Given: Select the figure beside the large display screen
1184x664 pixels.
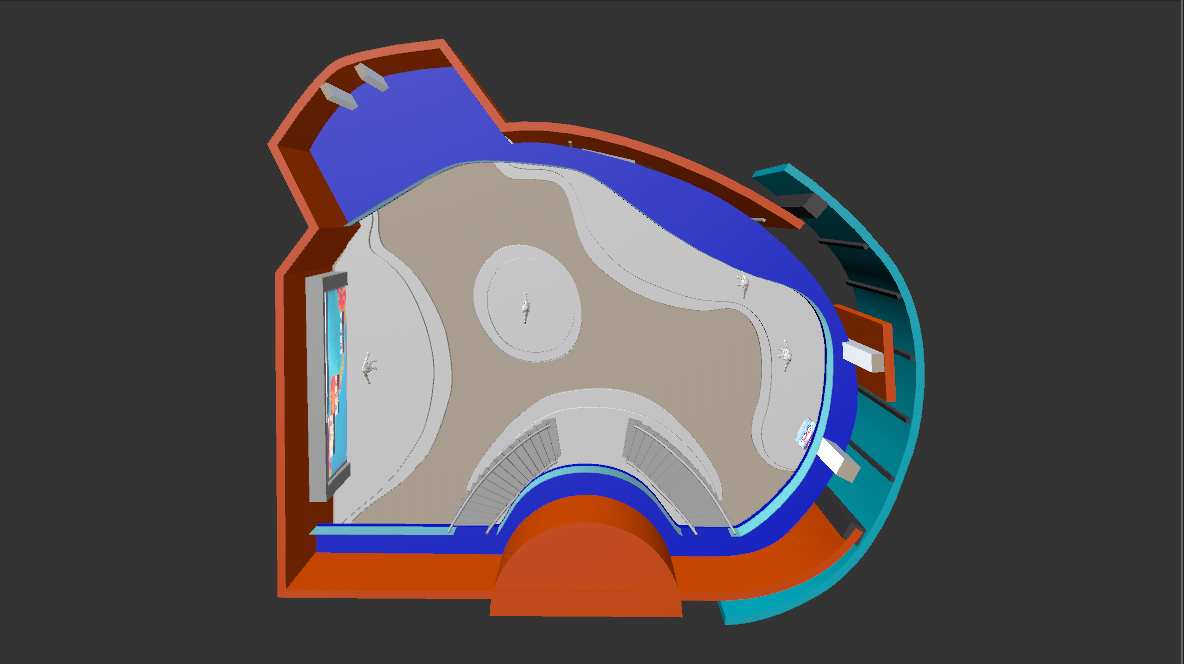Looking at the screenshot, I should [x=368, y=368].
